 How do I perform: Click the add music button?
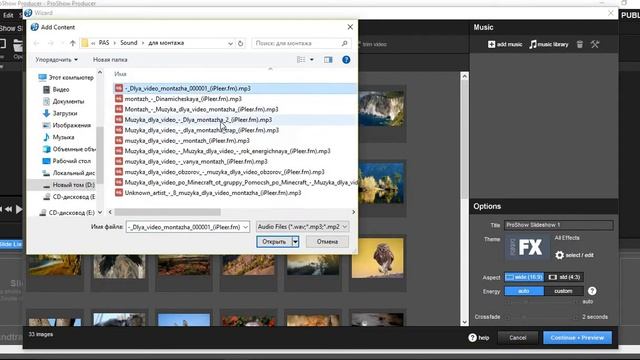[x=505, y=44]
